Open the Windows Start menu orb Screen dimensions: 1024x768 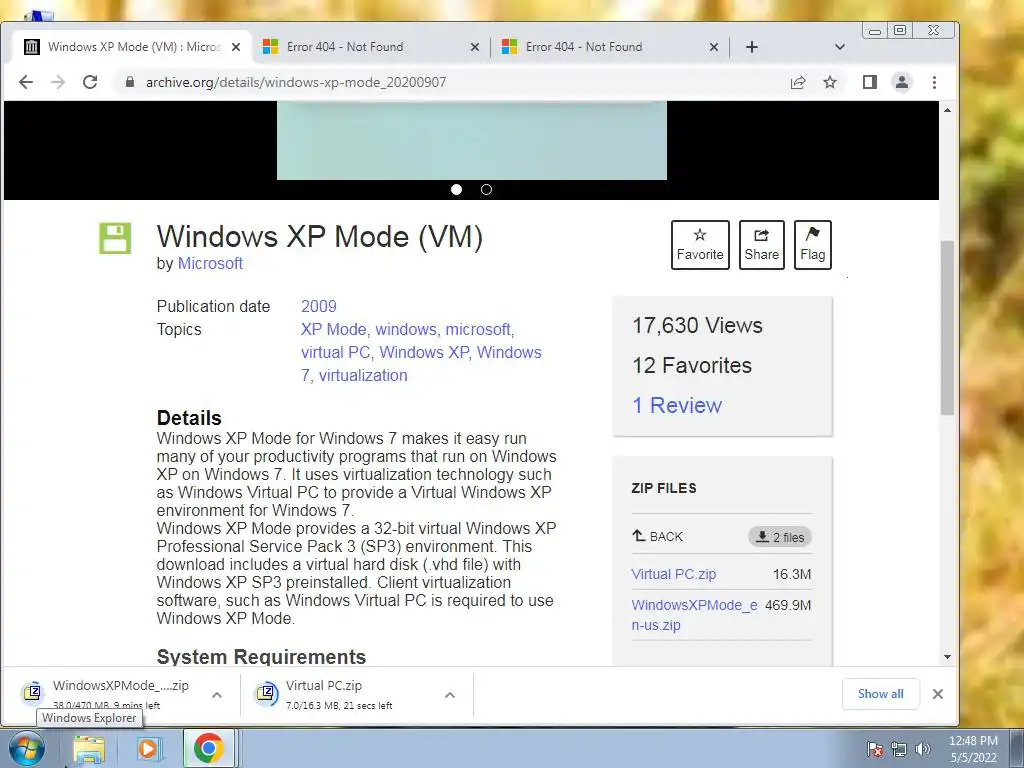[x=27, y=748]
